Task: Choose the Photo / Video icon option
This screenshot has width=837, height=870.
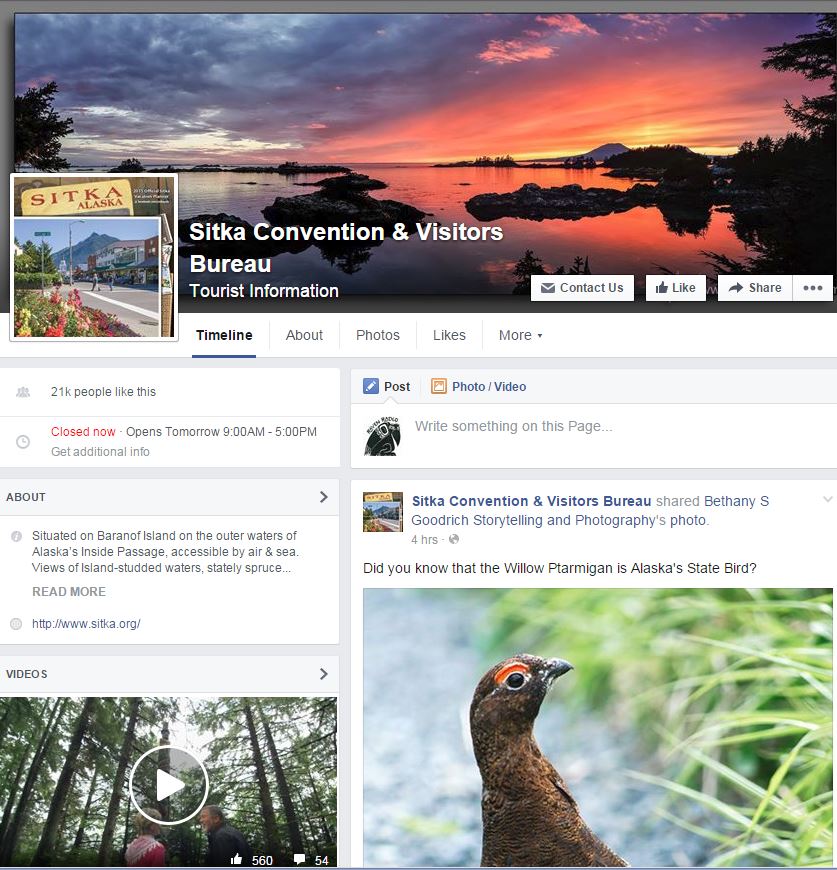Action: (439, 386)
